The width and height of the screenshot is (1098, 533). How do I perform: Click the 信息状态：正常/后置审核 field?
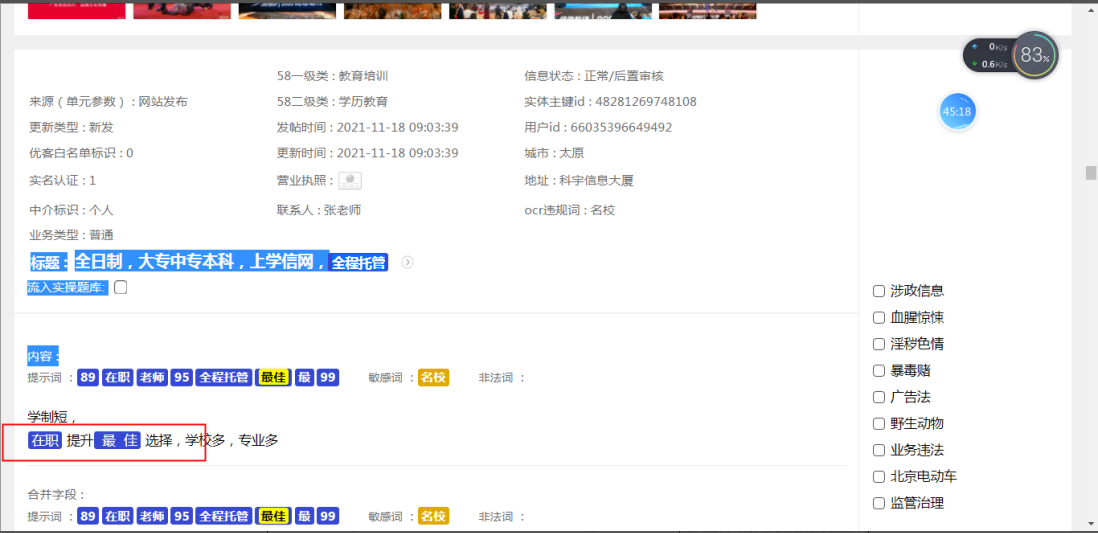594,76
